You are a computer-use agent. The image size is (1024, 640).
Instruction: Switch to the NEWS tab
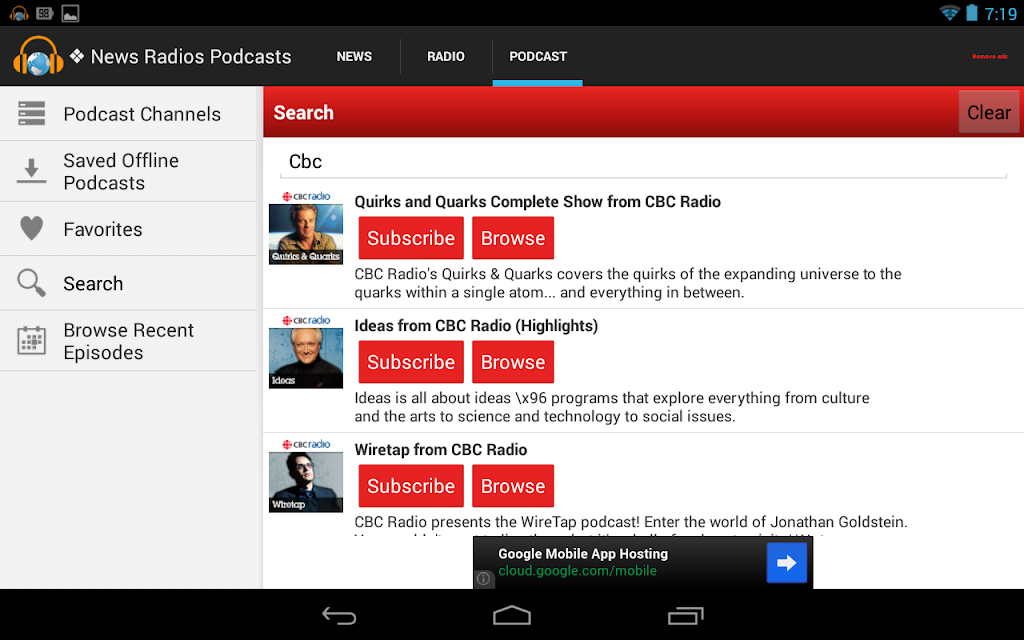point(354,57)
